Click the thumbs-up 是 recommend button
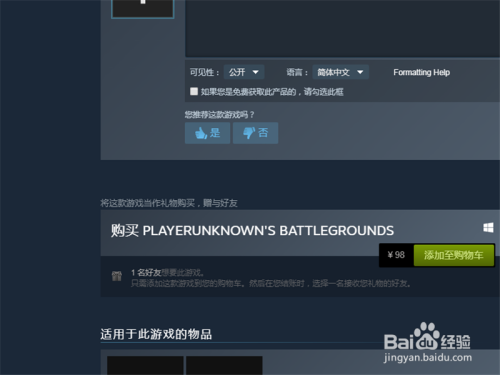The width and height of the screenshot is (500, 375). tap(207, 133)
